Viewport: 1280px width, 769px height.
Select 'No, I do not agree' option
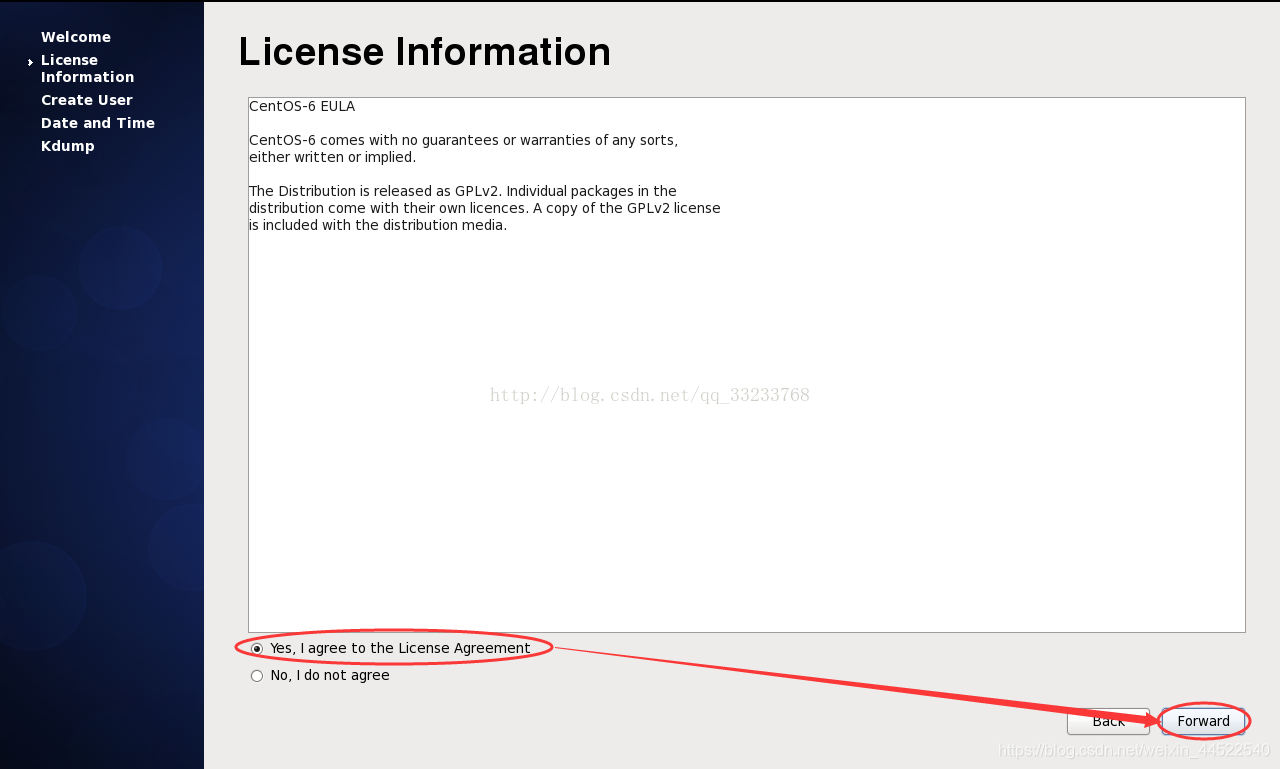pos(320,675)
